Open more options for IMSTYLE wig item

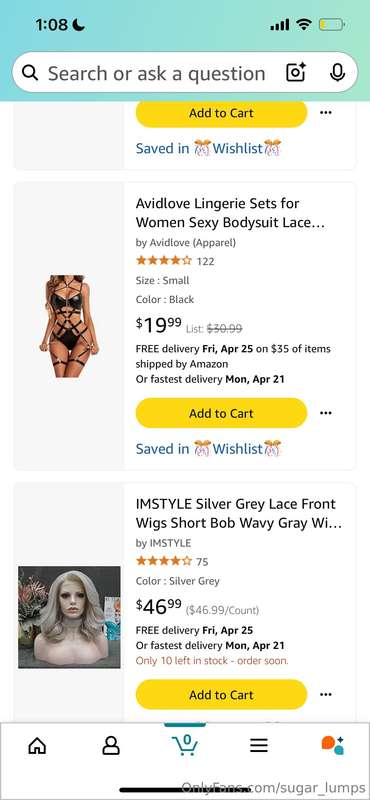coord(326,694)
